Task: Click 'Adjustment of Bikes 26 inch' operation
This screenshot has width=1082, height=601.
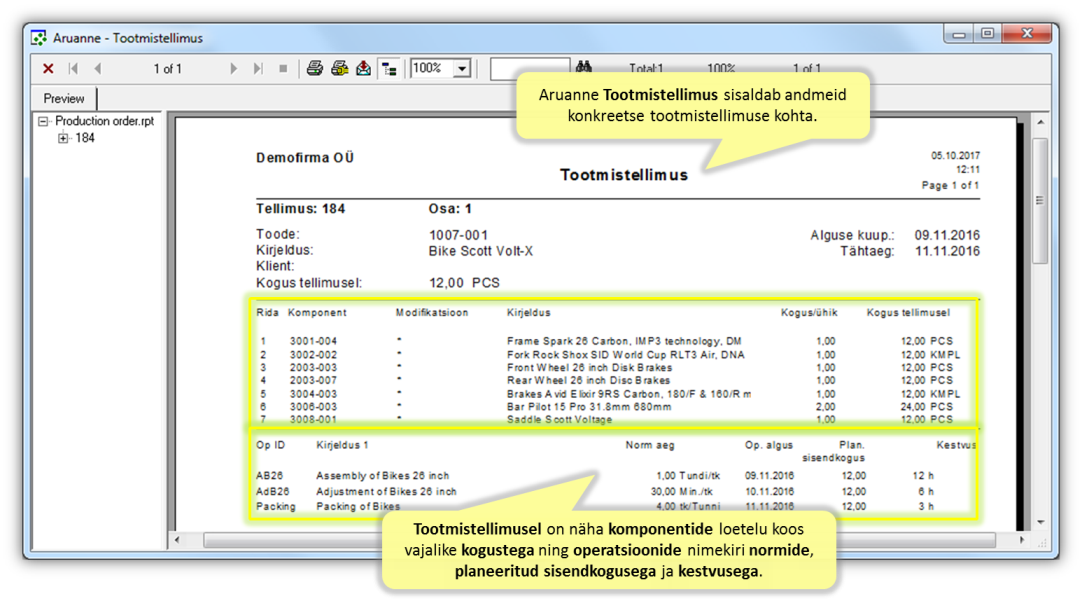Action: pyautogui.click(x=386, y=492)
